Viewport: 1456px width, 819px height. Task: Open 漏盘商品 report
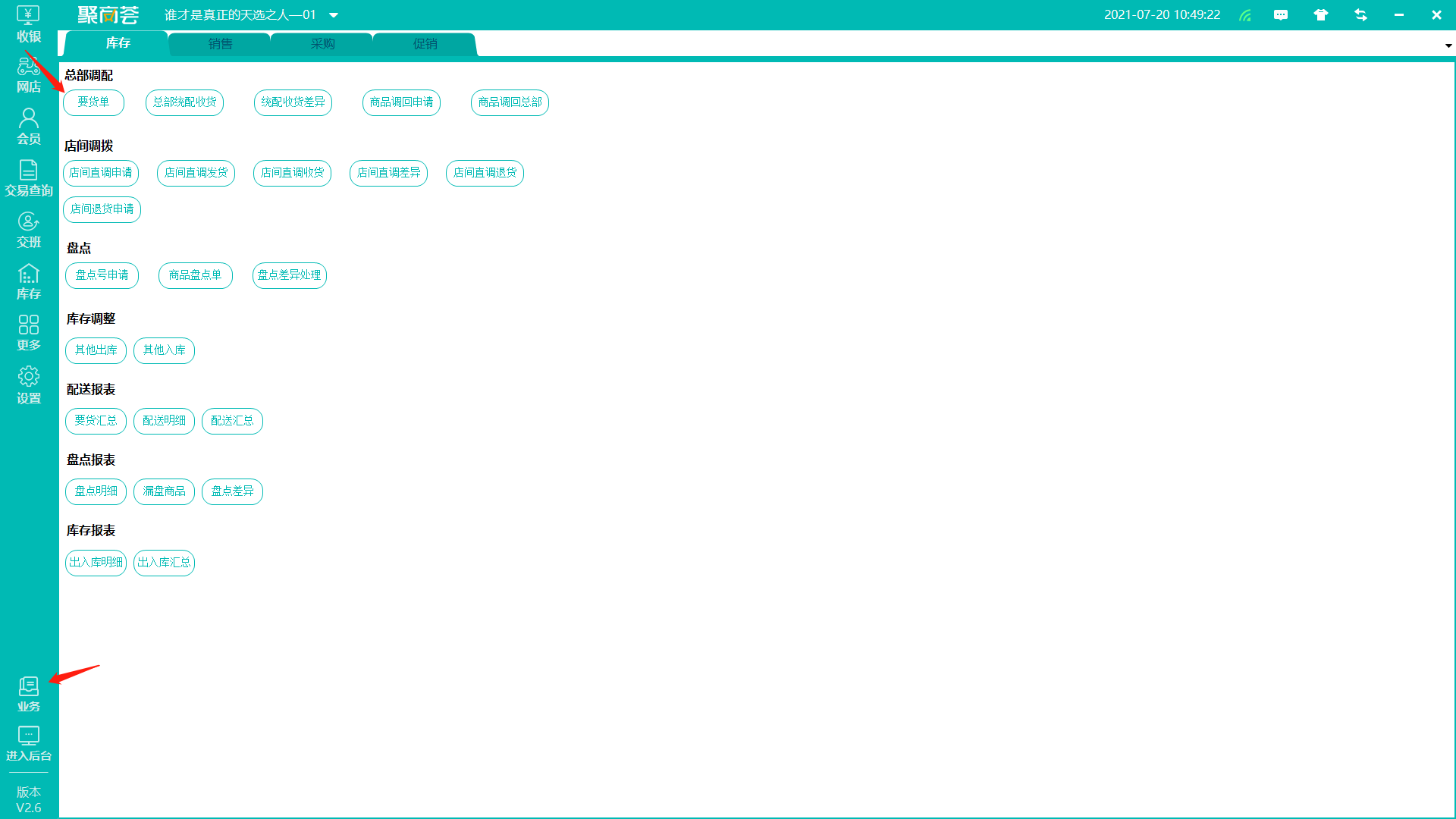164,491
